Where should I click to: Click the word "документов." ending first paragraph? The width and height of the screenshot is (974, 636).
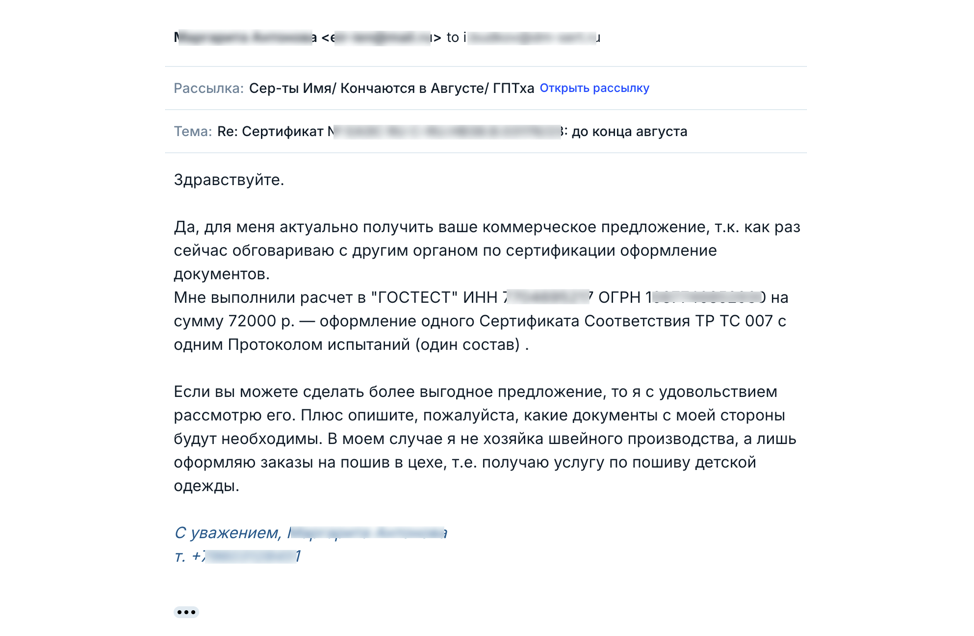pos(221,274)
